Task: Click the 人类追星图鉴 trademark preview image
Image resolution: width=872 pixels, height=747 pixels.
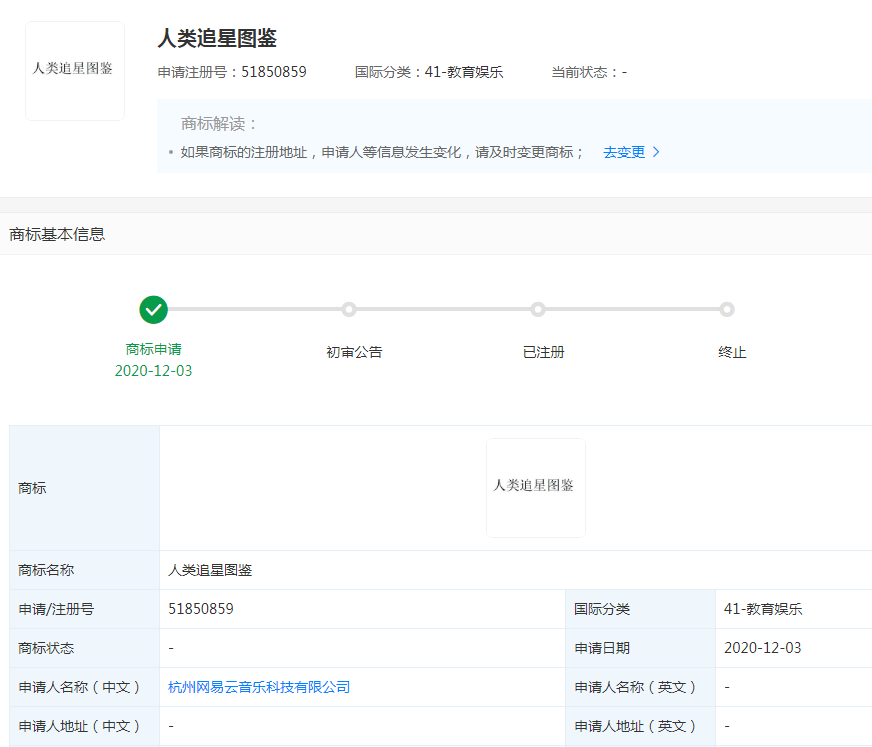Action: [536, 487]
